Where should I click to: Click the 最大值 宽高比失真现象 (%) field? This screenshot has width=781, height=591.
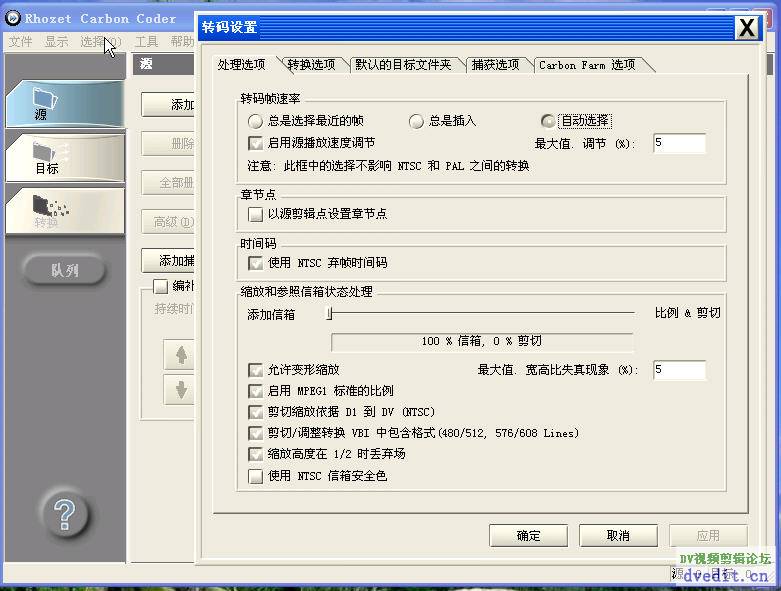click(x=679, y=370)
